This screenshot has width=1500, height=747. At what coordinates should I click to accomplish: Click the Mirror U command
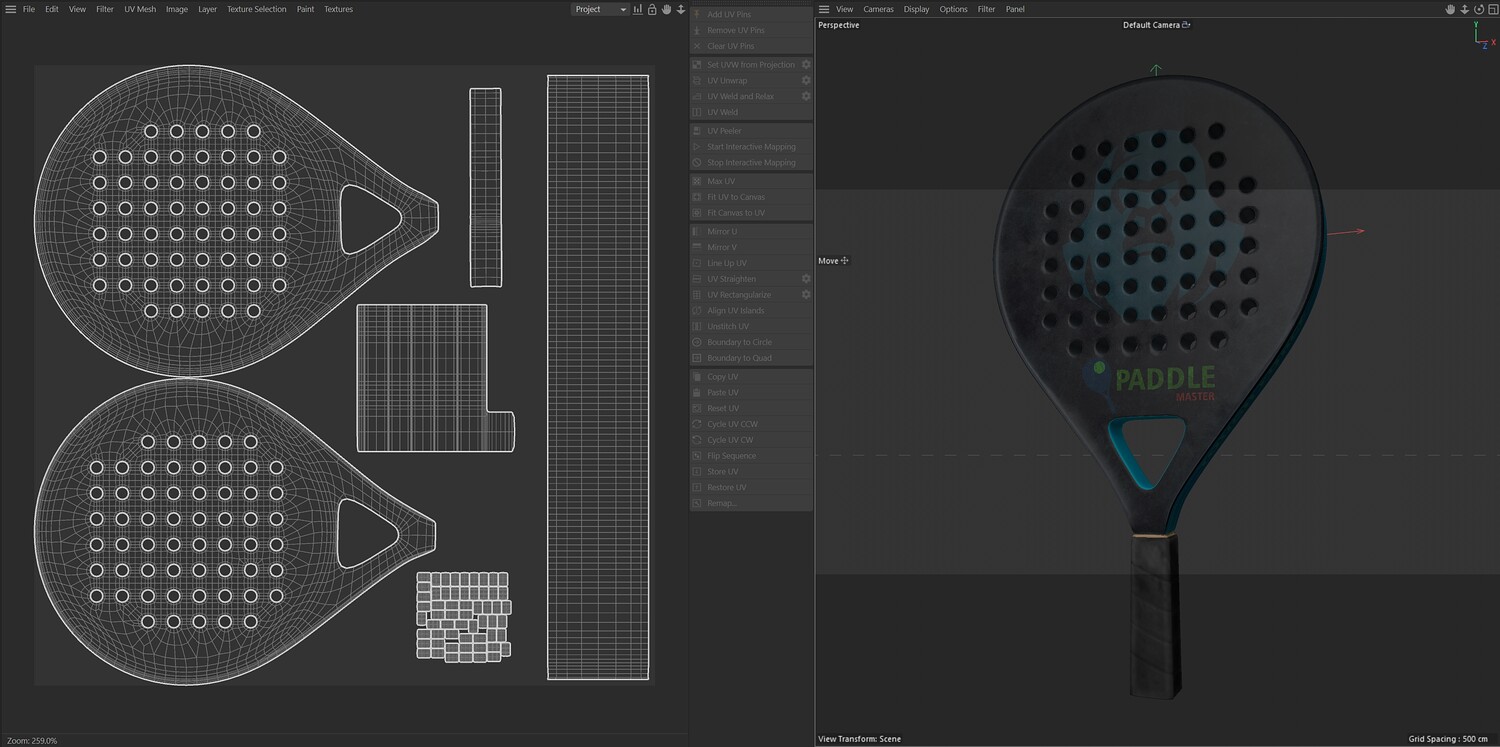(x=751, y=231)
